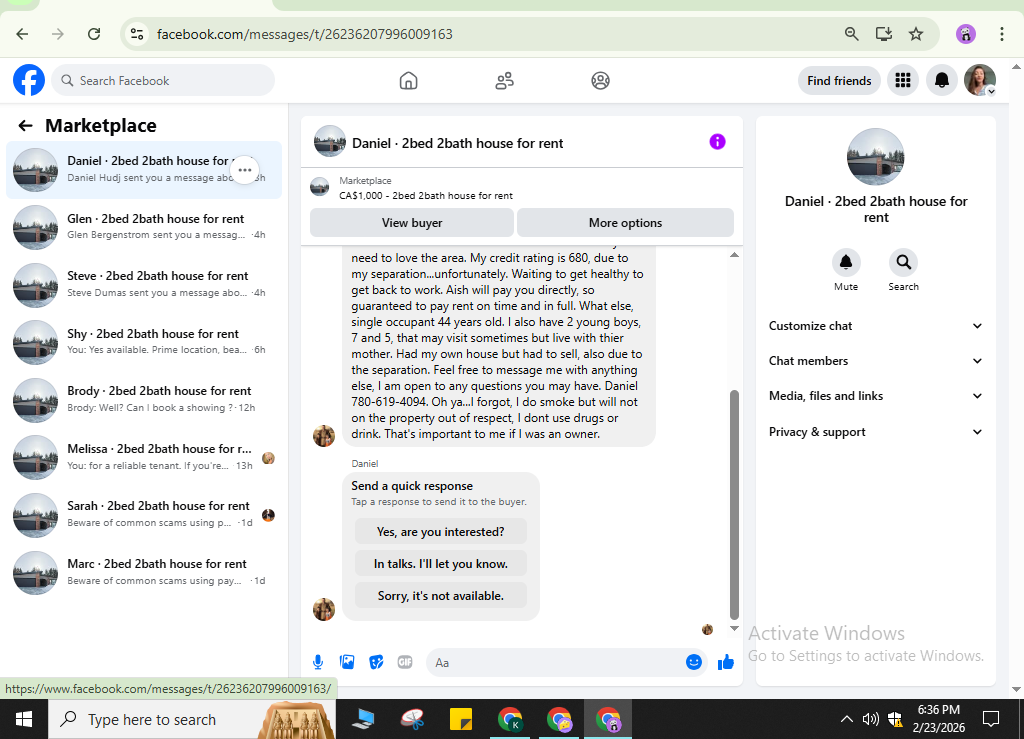Open the Friends icon in top navigation
Screen dimensions: 1024x739
point(504,81)
